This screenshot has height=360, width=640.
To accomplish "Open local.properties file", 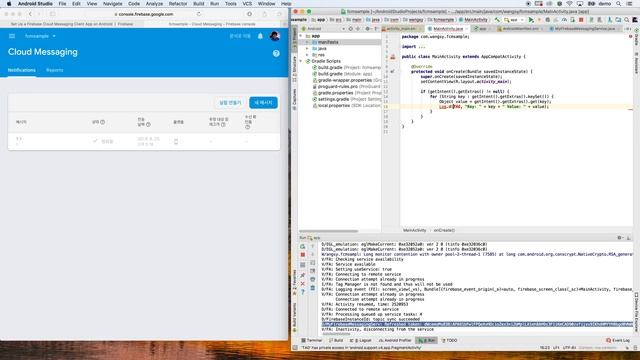I will pos(347,105).
